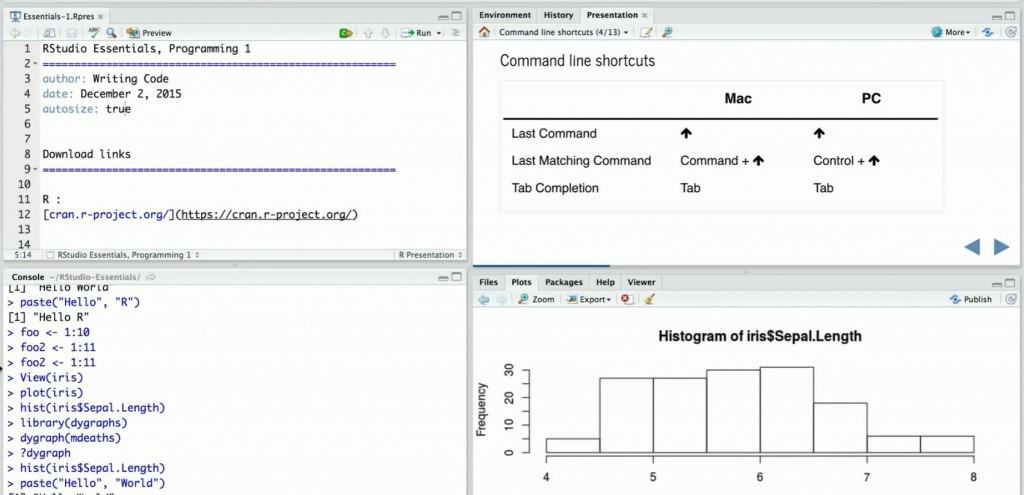Go to presentation home slide

click(484, 32)
